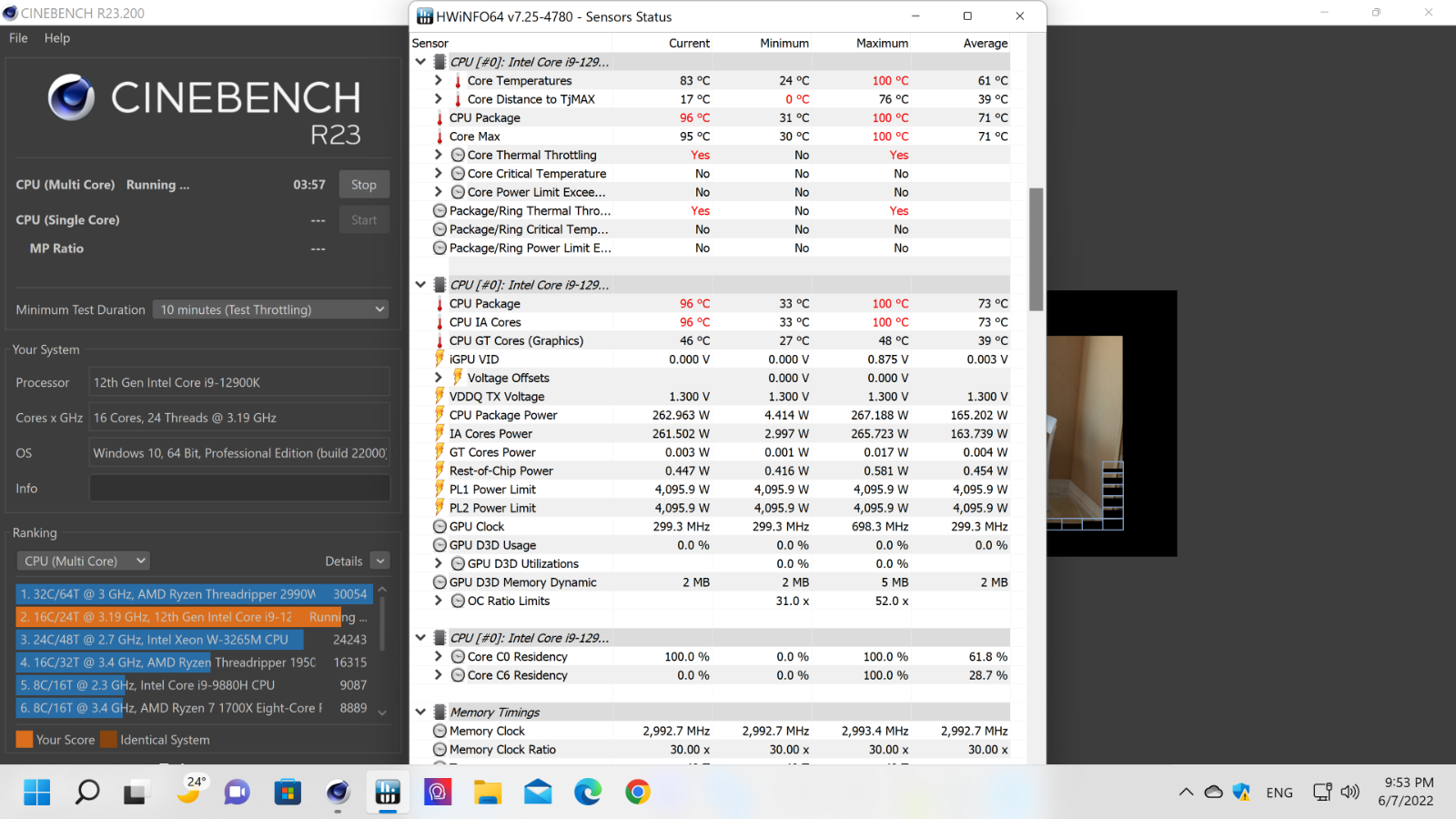Open File Explorer from the taskbar
Image resolution: width=1456 pixels, height=819 pixels.
tap(488, 793)
